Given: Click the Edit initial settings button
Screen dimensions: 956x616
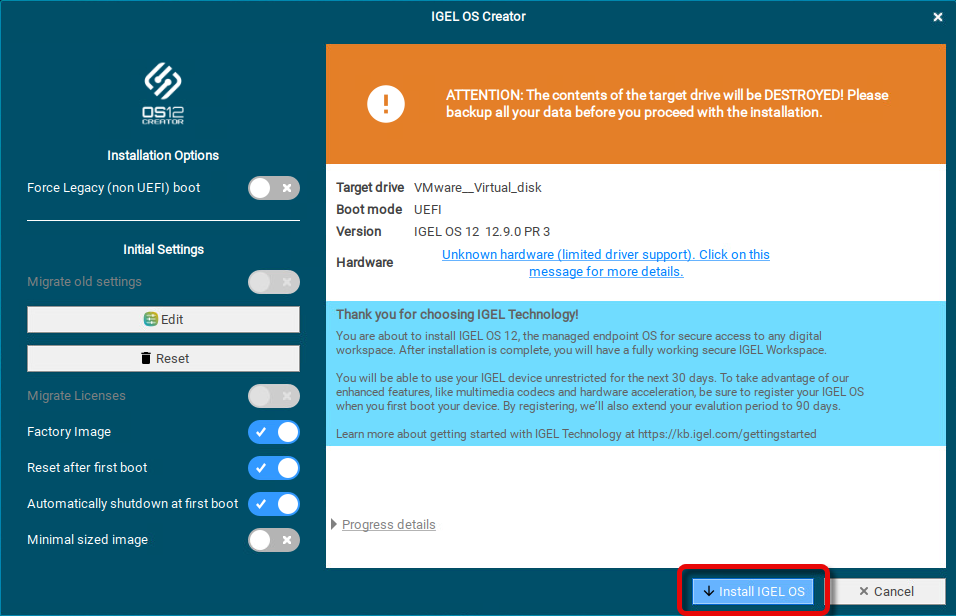Looking at the screenshot, I should (163, 320).
